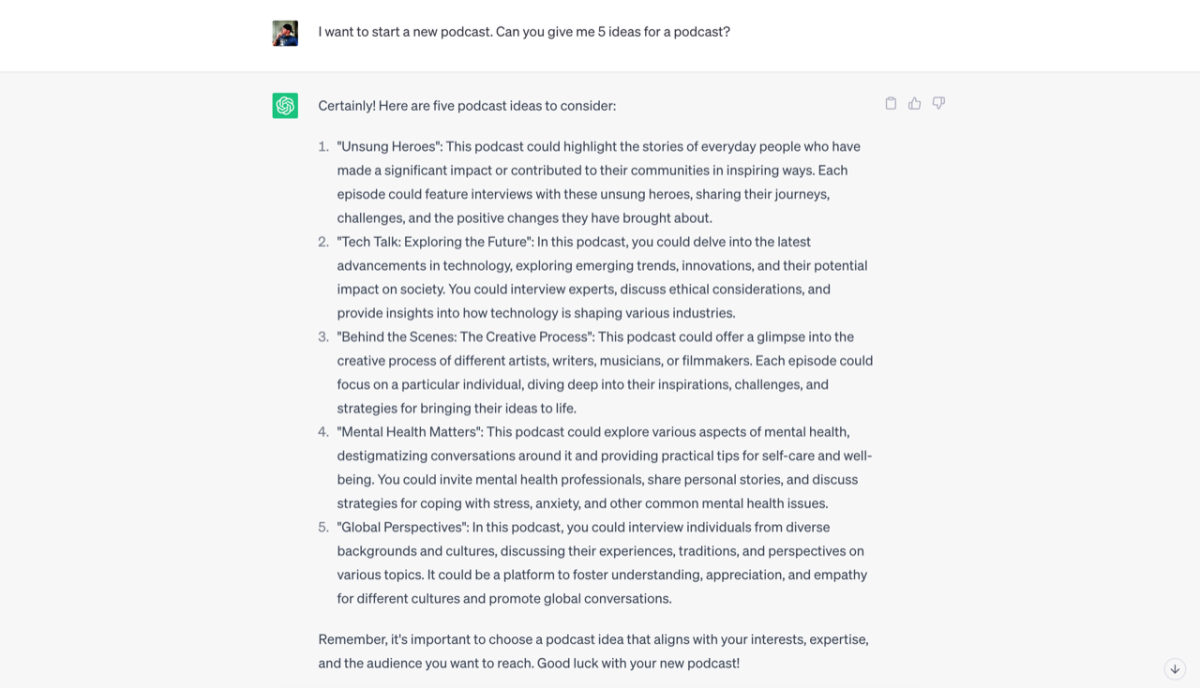Give the response a thumbs down

coord(938,103)
